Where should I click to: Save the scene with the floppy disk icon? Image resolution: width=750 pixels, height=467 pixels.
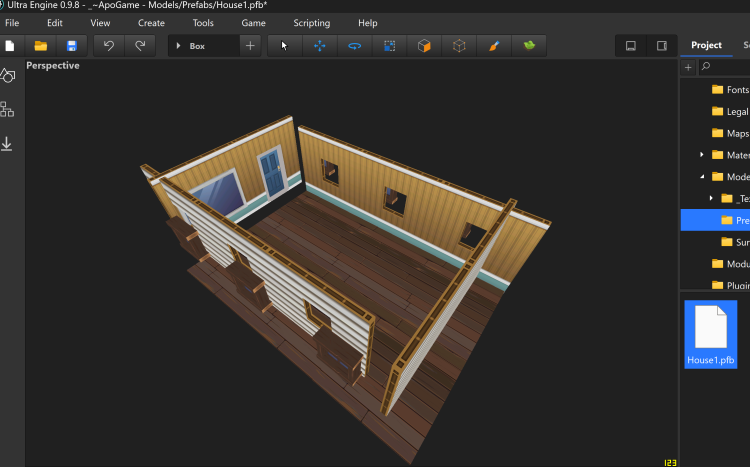pos(71,46)
